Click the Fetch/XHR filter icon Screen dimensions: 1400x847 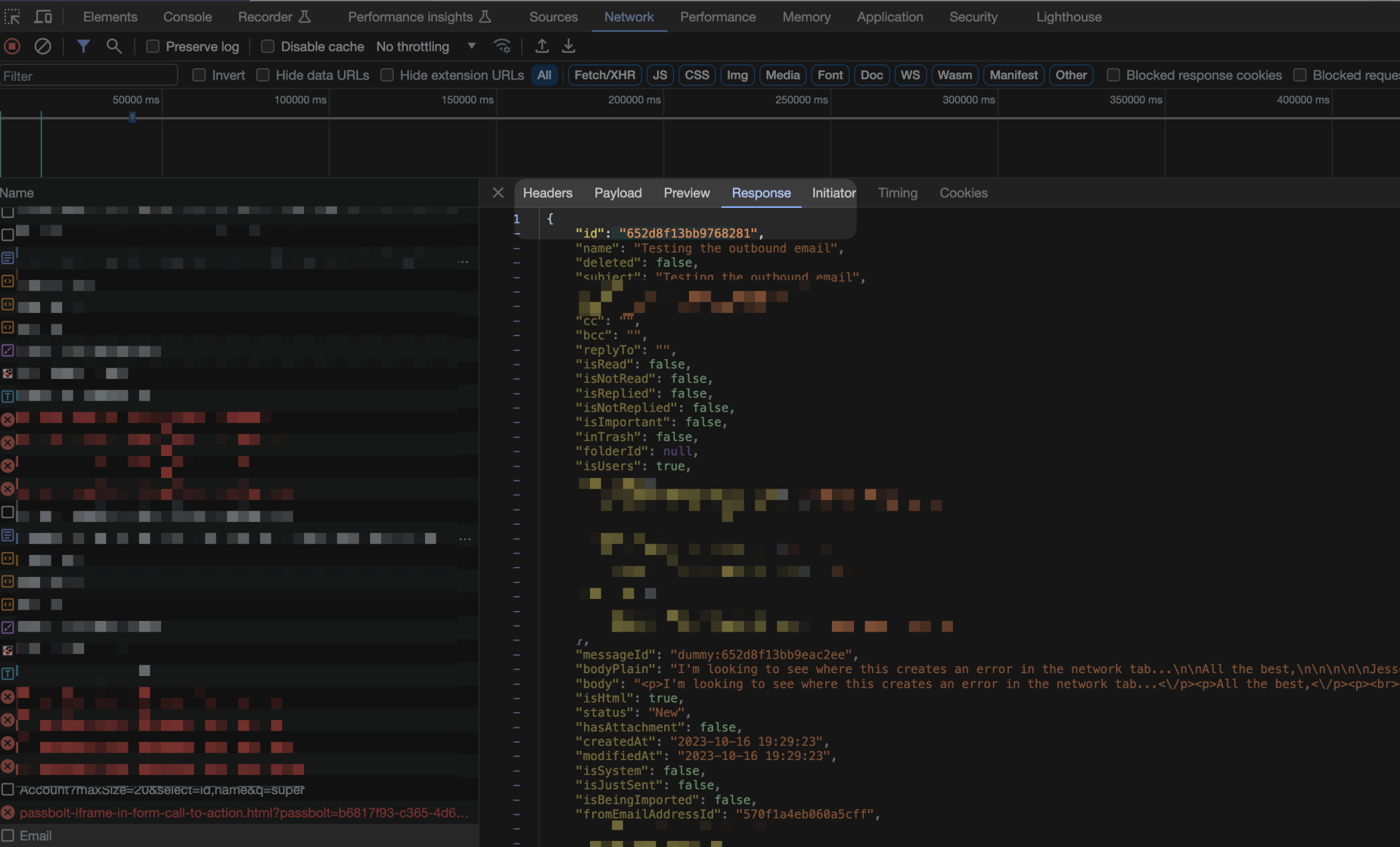[x=604, y=75]
